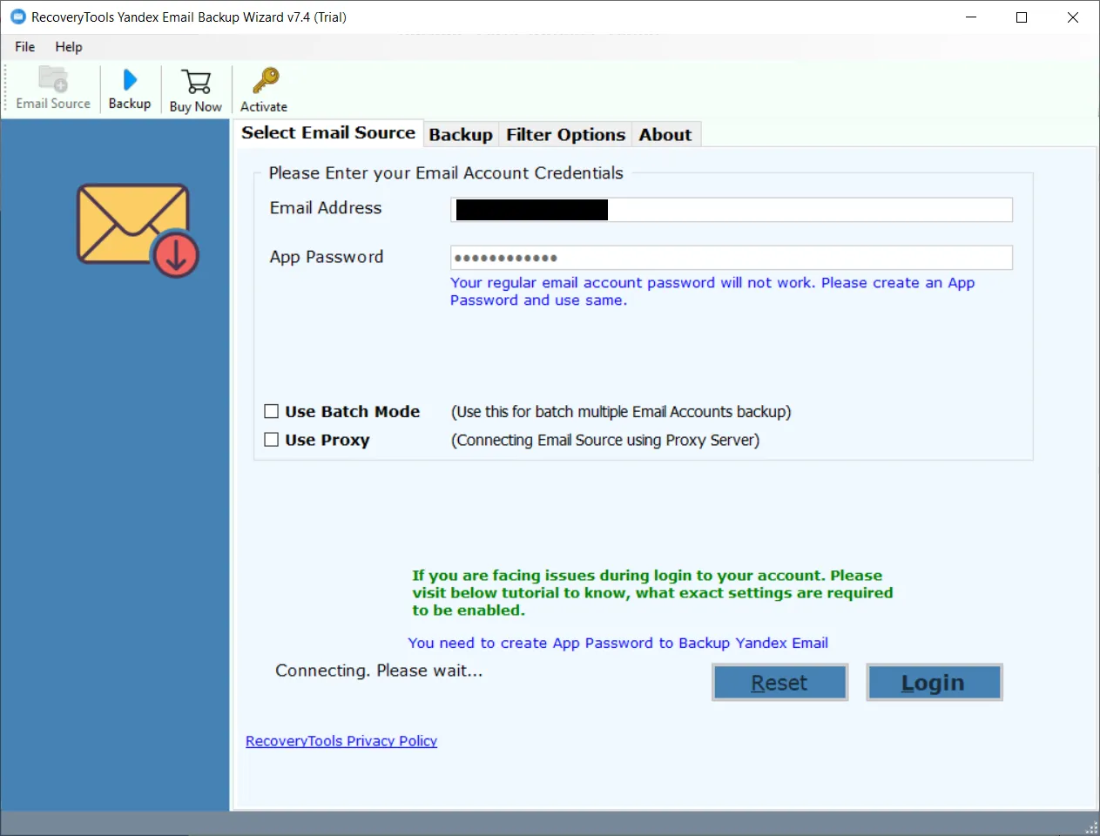This screenshot has height=836, width=1100.
Task: Click the Login button
Action: pyautogui.click(x=934, y=682)
